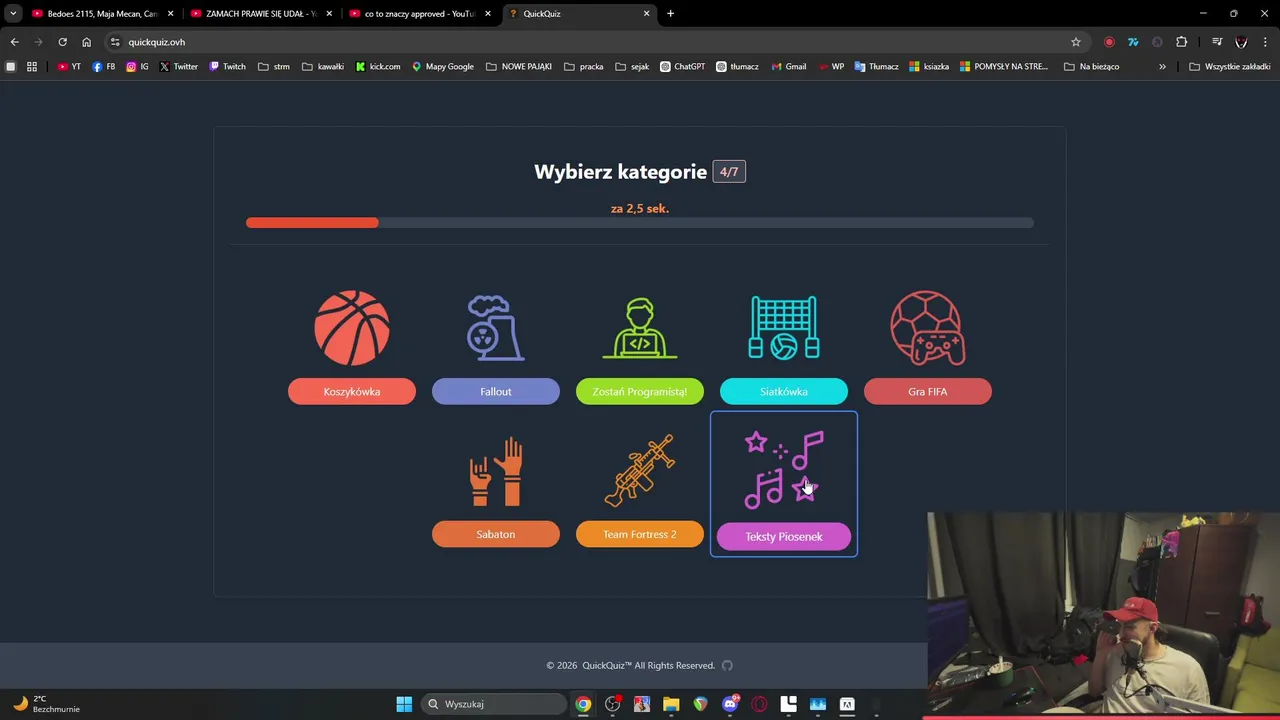Image resolution: width=1280 pixels, height=720 pixels.
Task: Reload the quickquiz.ovh page
Action: click(62, 42)
